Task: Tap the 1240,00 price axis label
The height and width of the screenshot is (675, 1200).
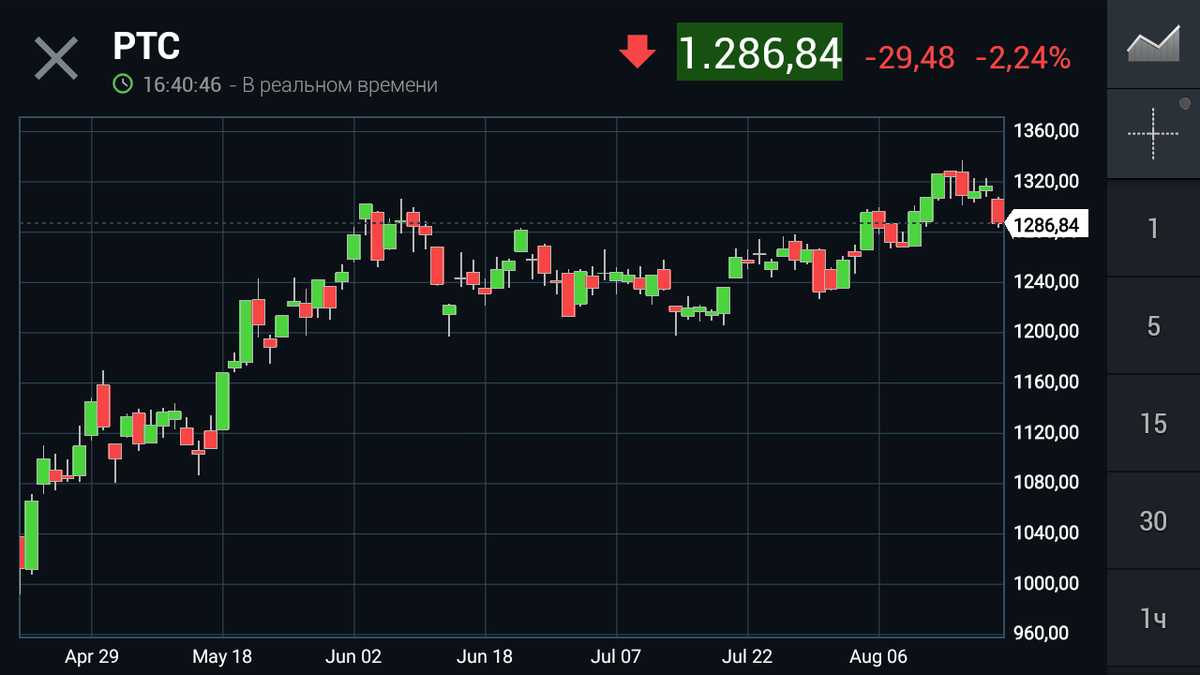Action: point(1045,282)
